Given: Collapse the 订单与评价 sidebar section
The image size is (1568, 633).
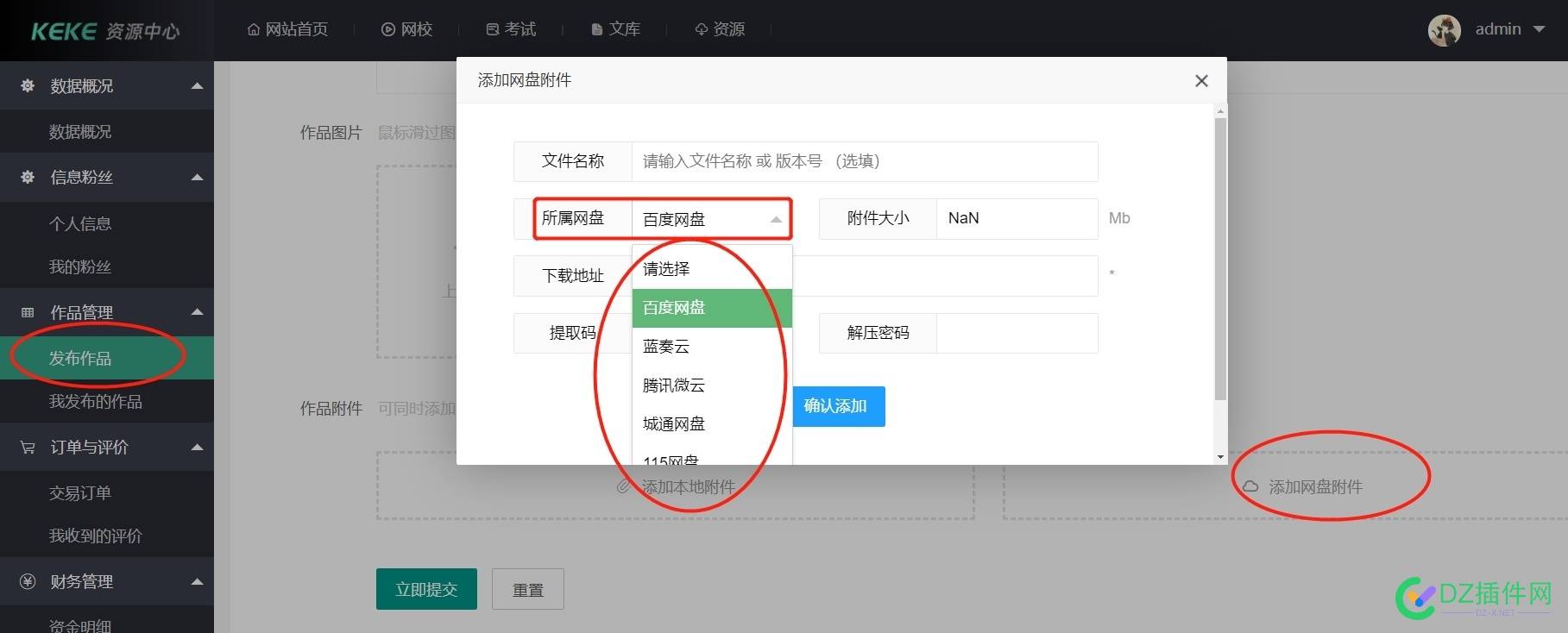Looking at the screenshot, I should click(197, 447).
